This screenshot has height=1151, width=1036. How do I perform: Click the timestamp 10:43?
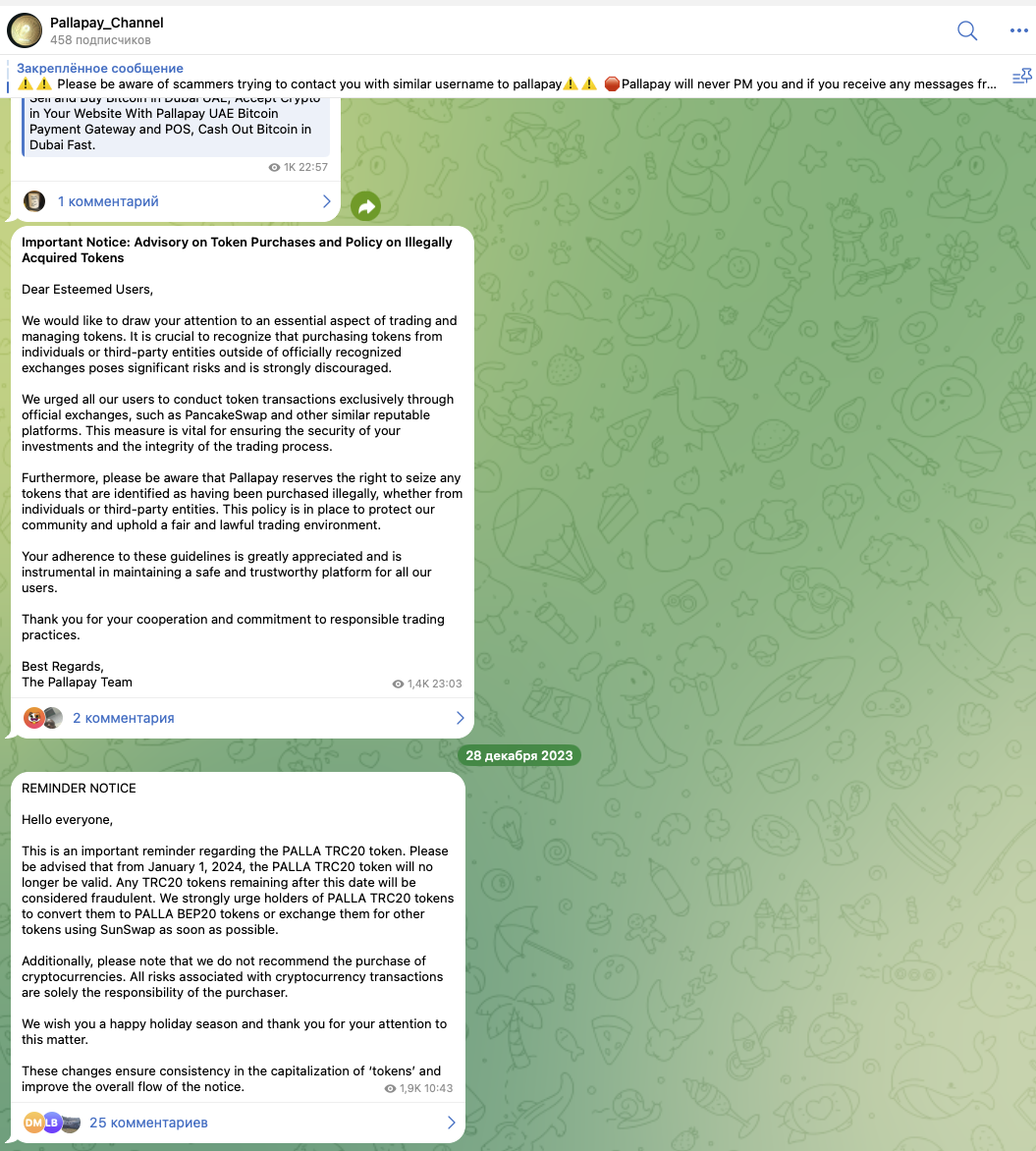click(438, 1088)
